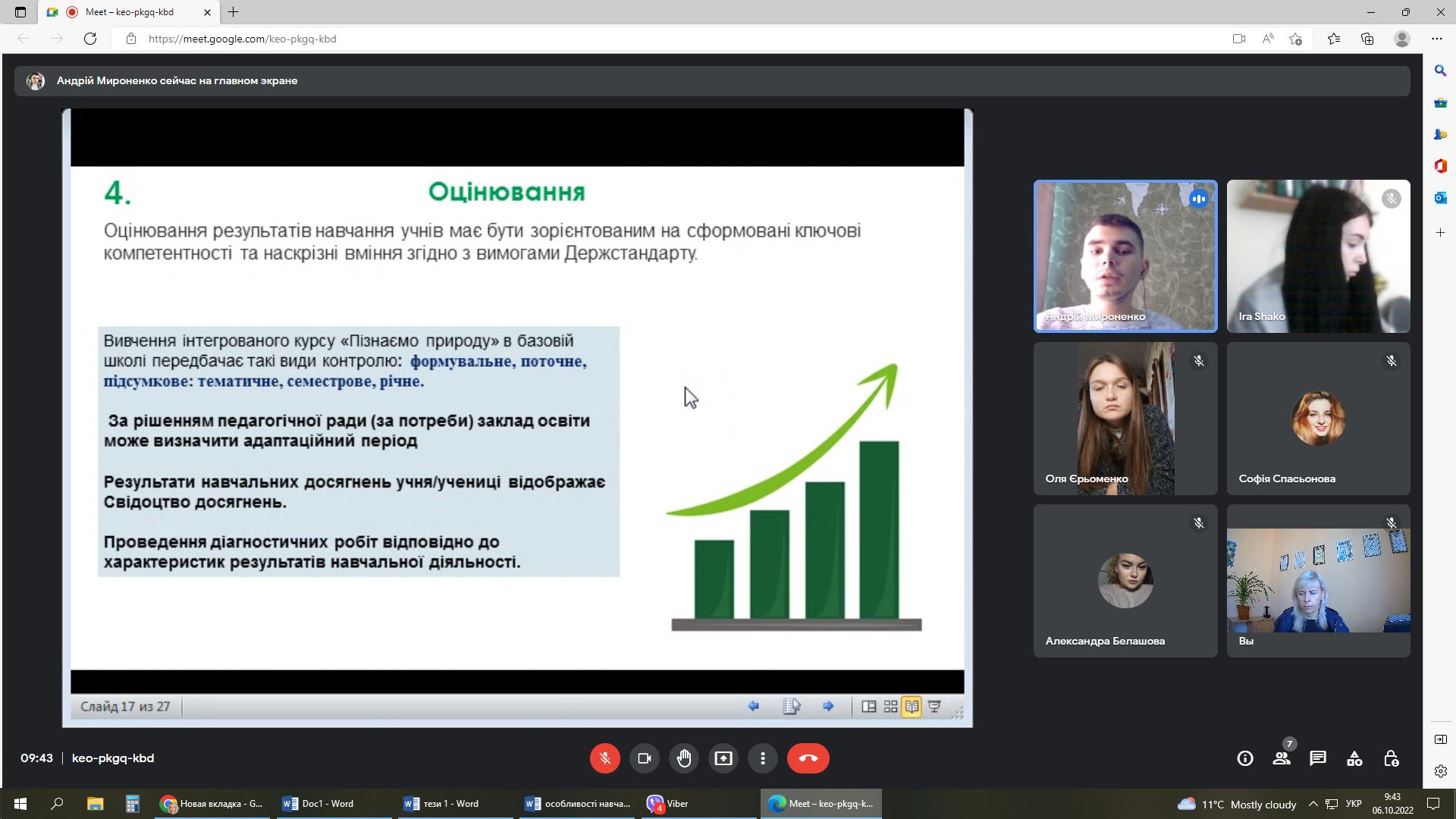Image resolution: width=1456 pixels, height=819 pixels.
Task: Click Ira Shako participant tile
Action: (x=1318, y=256)
